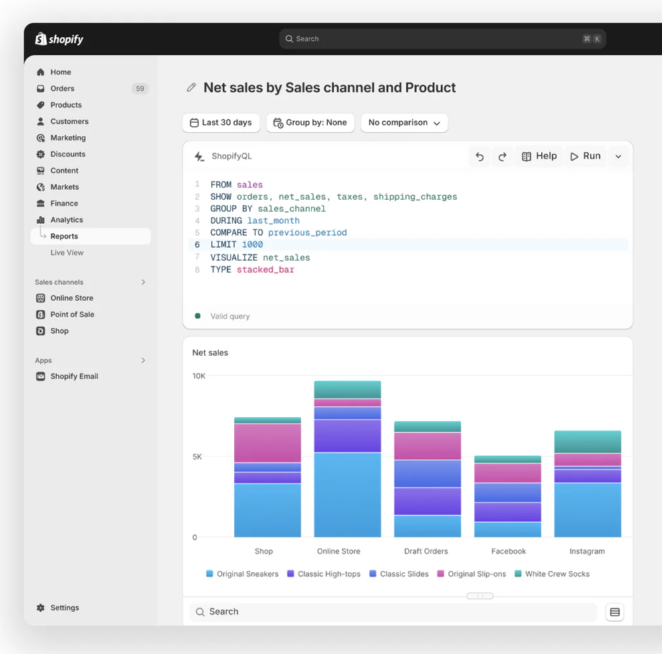The height and width of the screenshot is (654, 662).
Task: Click the Marketing target icon
Action: (x=41, y=138)
